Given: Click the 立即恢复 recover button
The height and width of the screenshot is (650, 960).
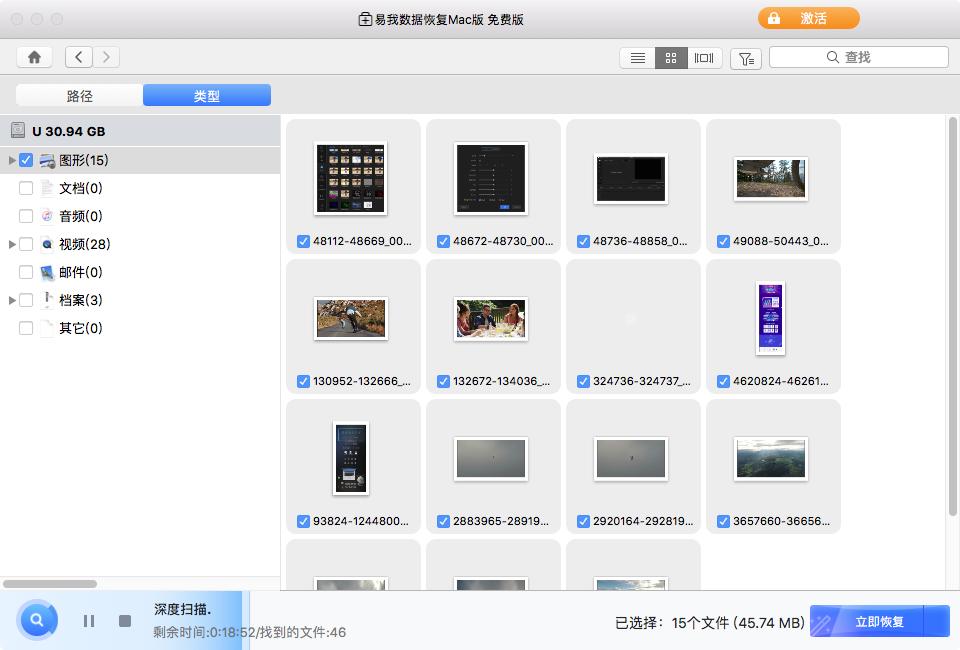Looking at the screenshot, I should click(879, 621).
